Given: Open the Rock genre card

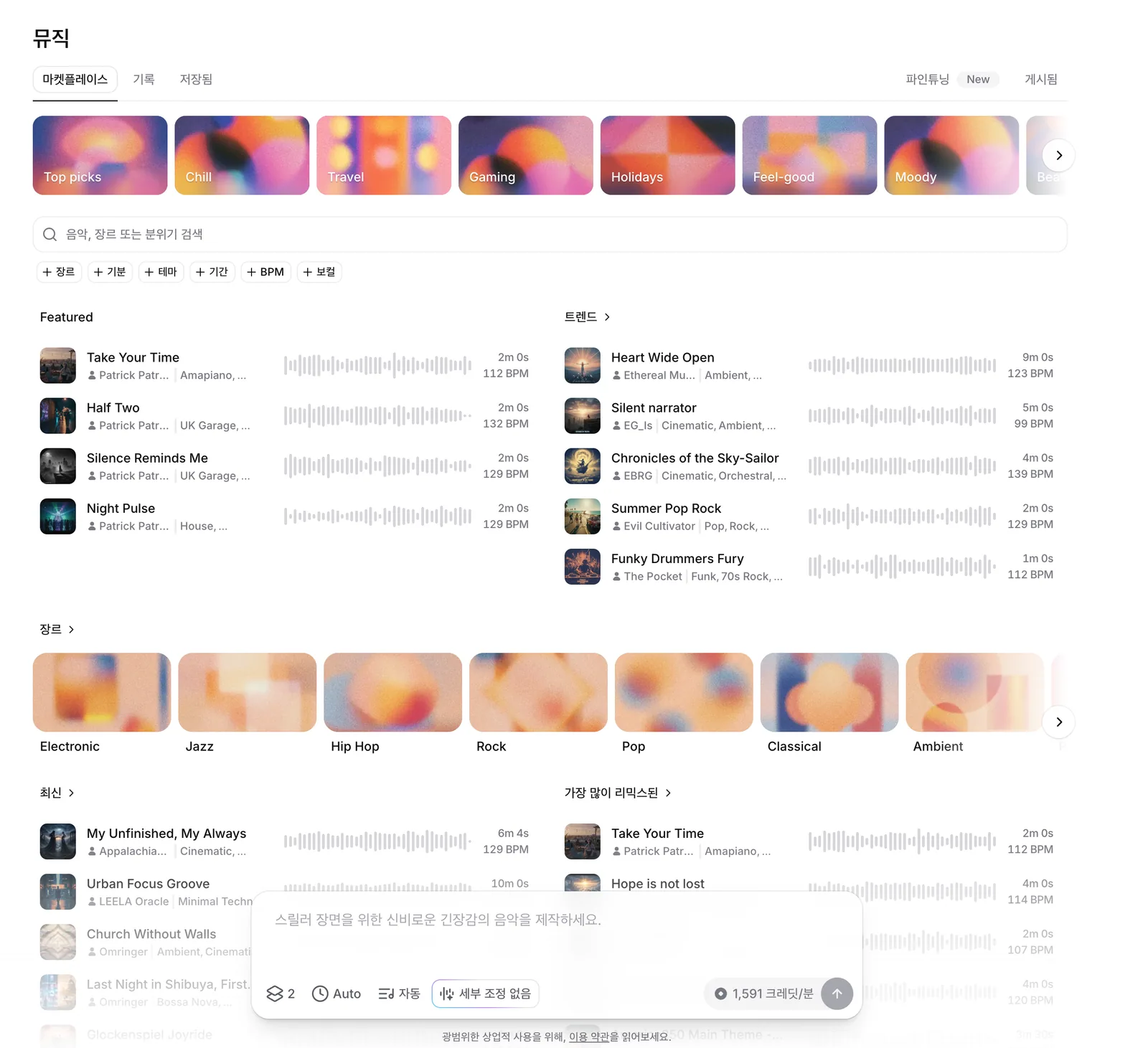Looking at the screenshot, I should [x=538, y=693].
